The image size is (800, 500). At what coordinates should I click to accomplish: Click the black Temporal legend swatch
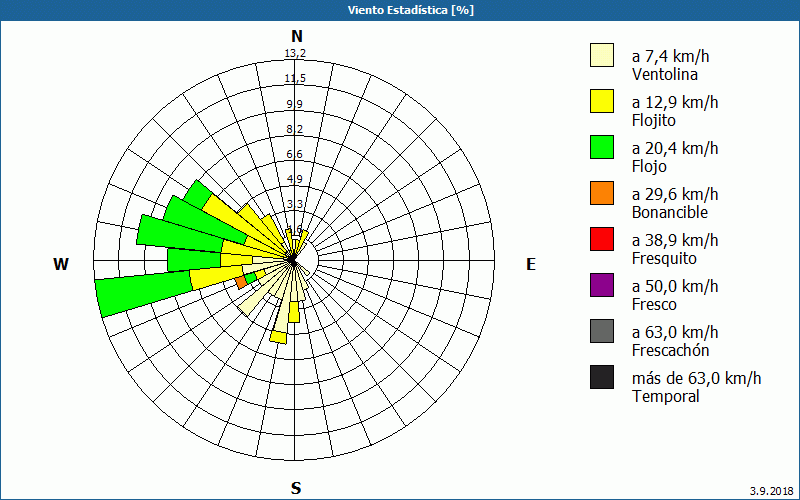(x=602, y=377)
